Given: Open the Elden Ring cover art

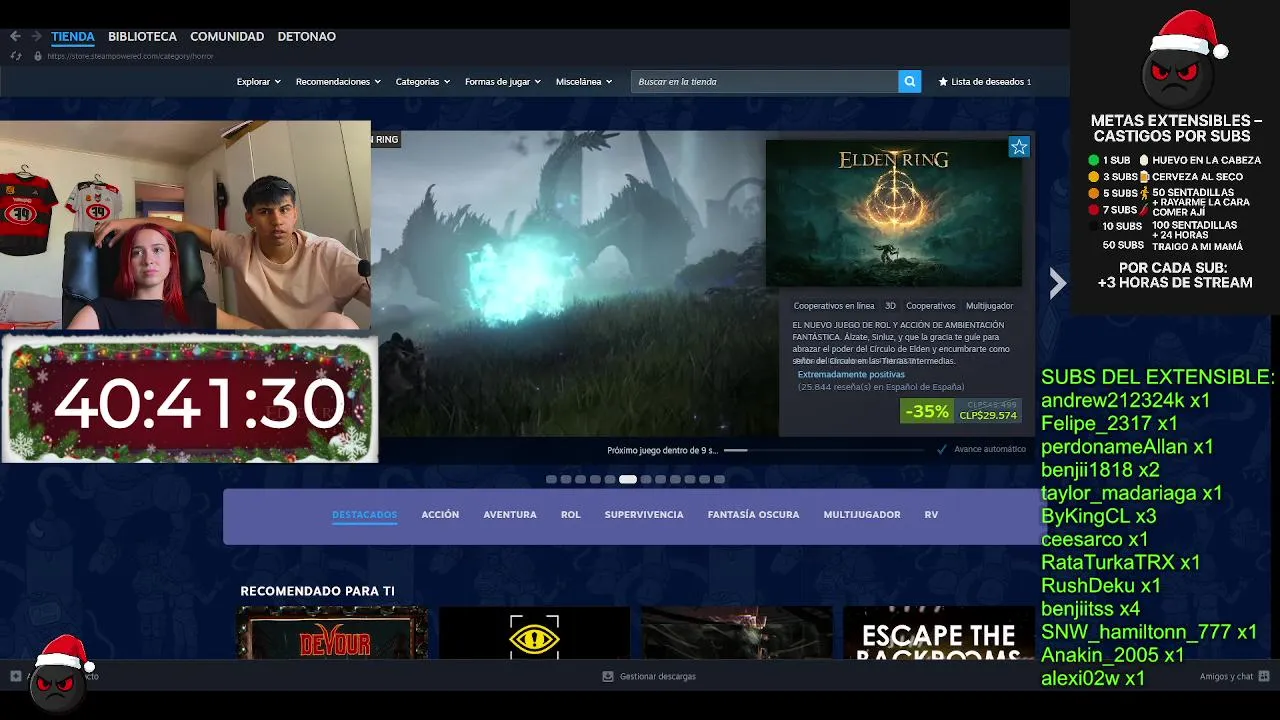Looking at the screenshot, I should [894, 213].
